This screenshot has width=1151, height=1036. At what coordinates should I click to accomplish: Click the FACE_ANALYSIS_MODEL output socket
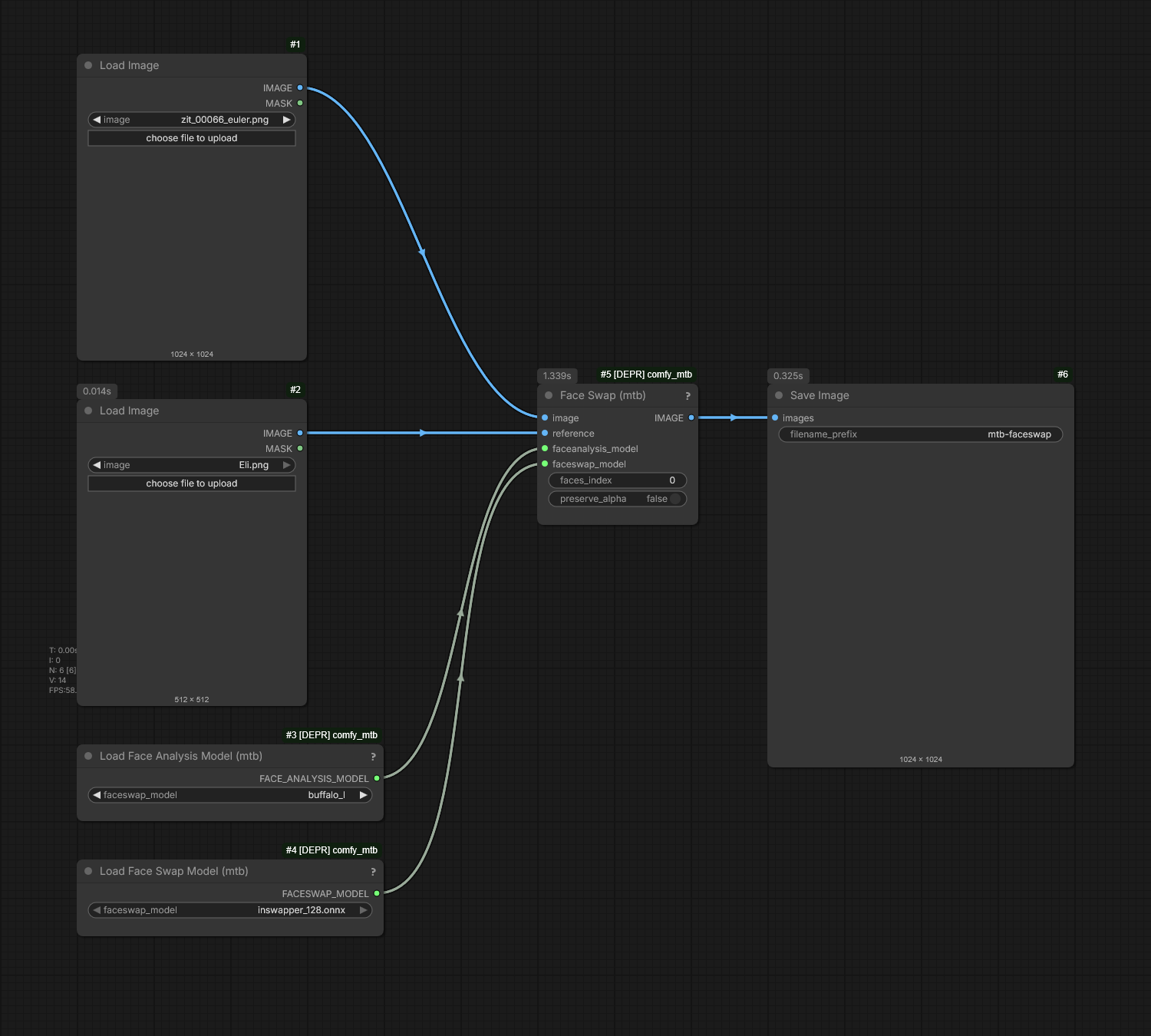(x=377, y=778)
